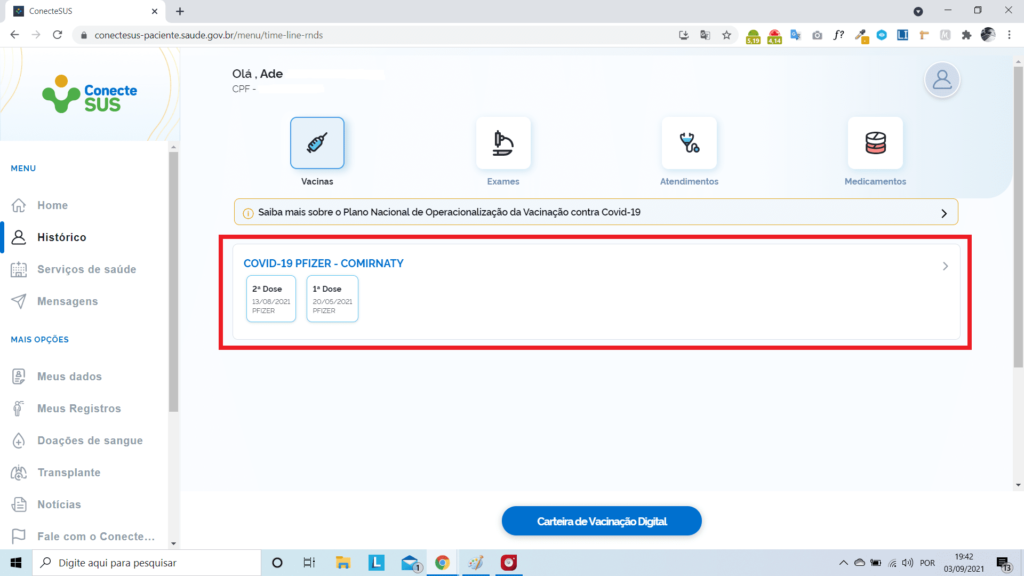1024x576 pixels.
Task: Click the Carteira de Vacinação Digital button
Action: [601, 521]
